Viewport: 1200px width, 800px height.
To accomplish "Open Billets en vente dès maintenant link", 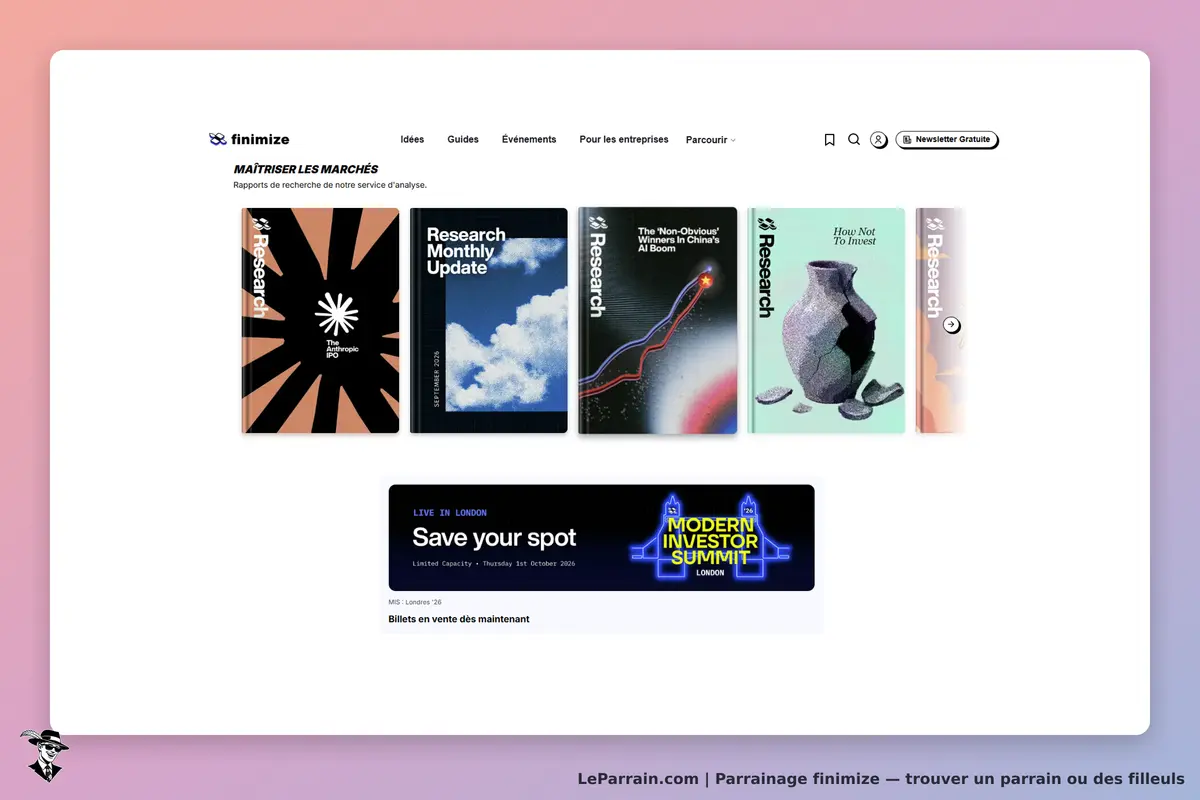I will [x=459, y=619].
